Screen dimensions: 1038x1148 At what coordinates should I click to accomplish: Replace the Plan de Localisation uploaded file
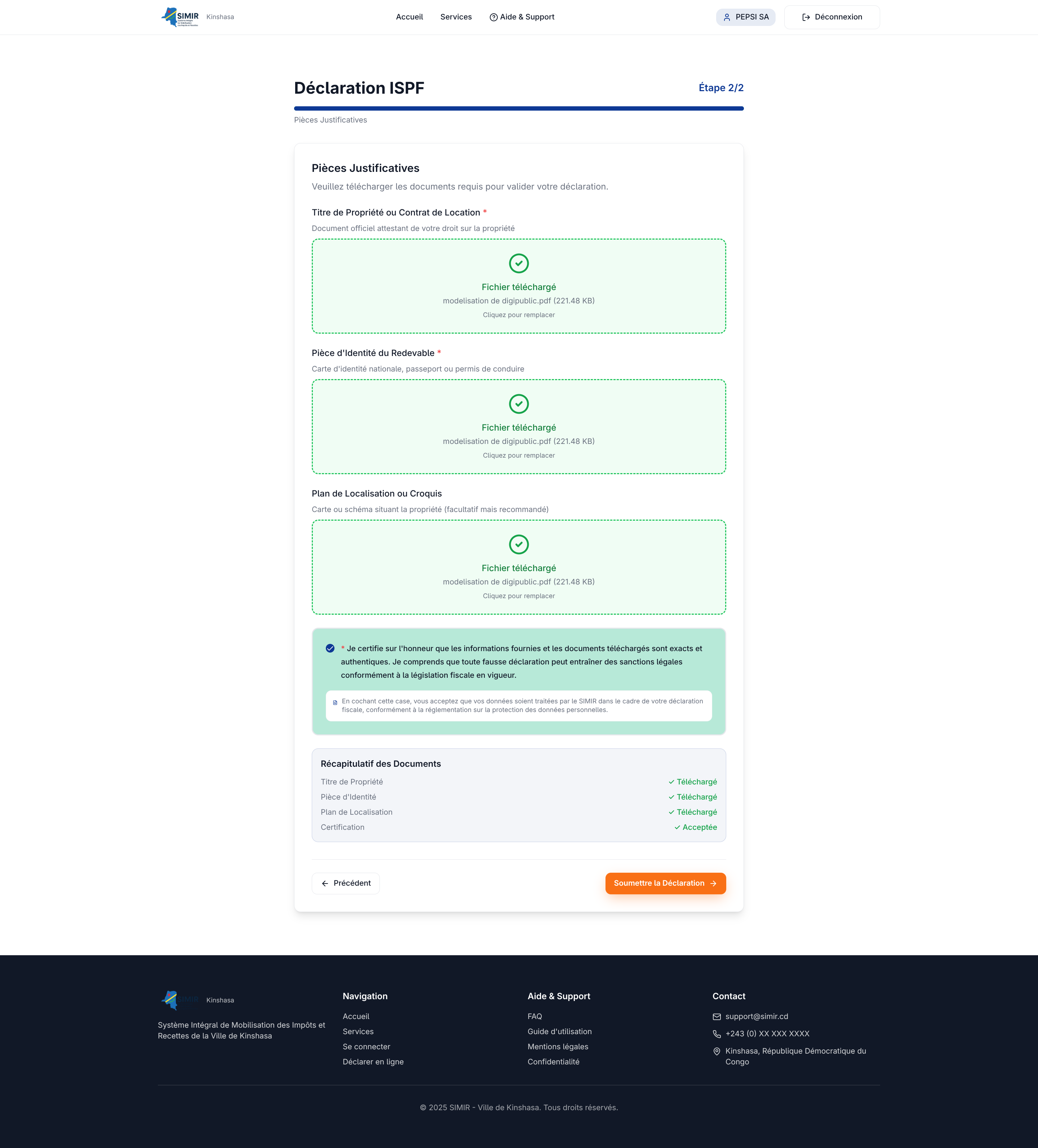coord(518,596)
